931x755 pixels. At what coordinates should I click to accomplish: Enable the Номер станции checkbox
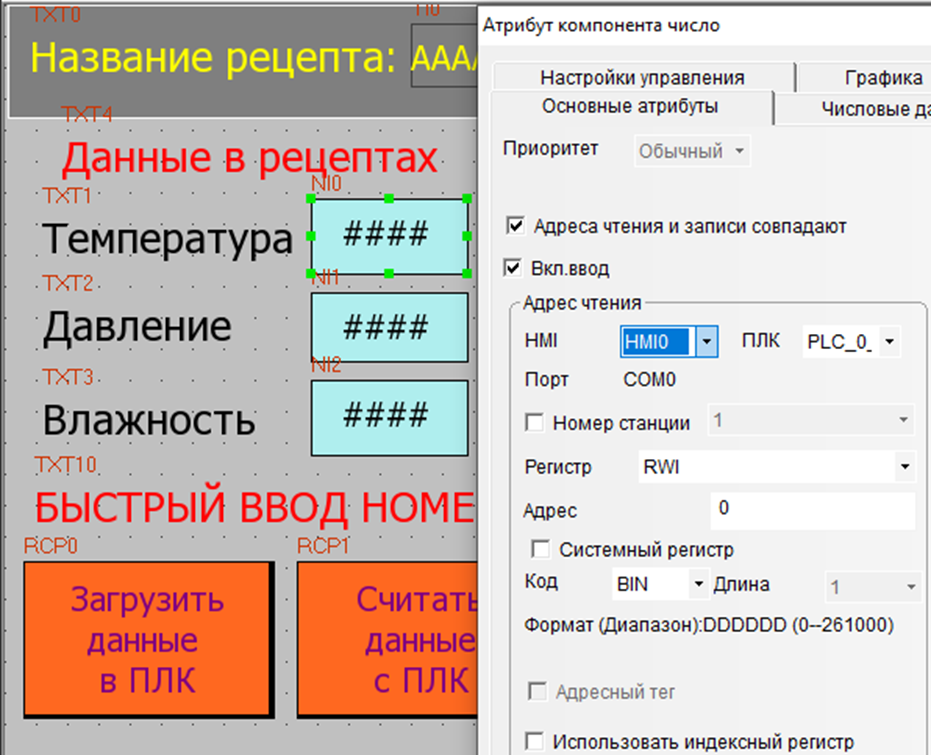point(538,423)
